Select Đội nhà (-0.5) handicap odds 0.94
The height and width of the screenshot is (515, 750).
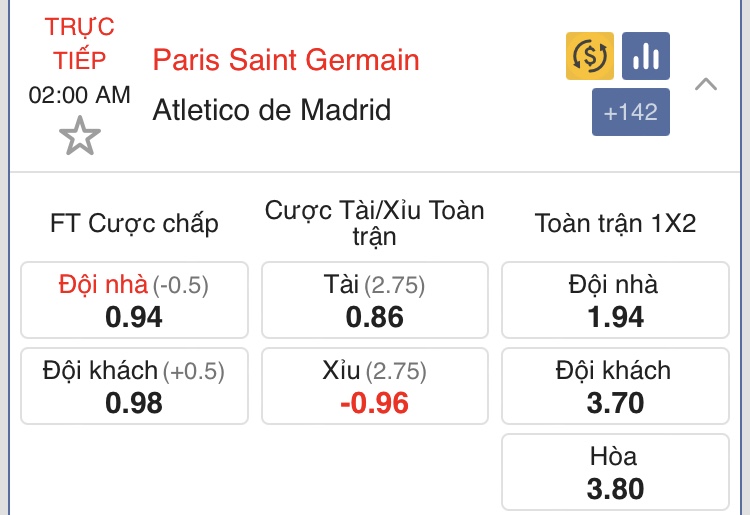click(134, 300)
